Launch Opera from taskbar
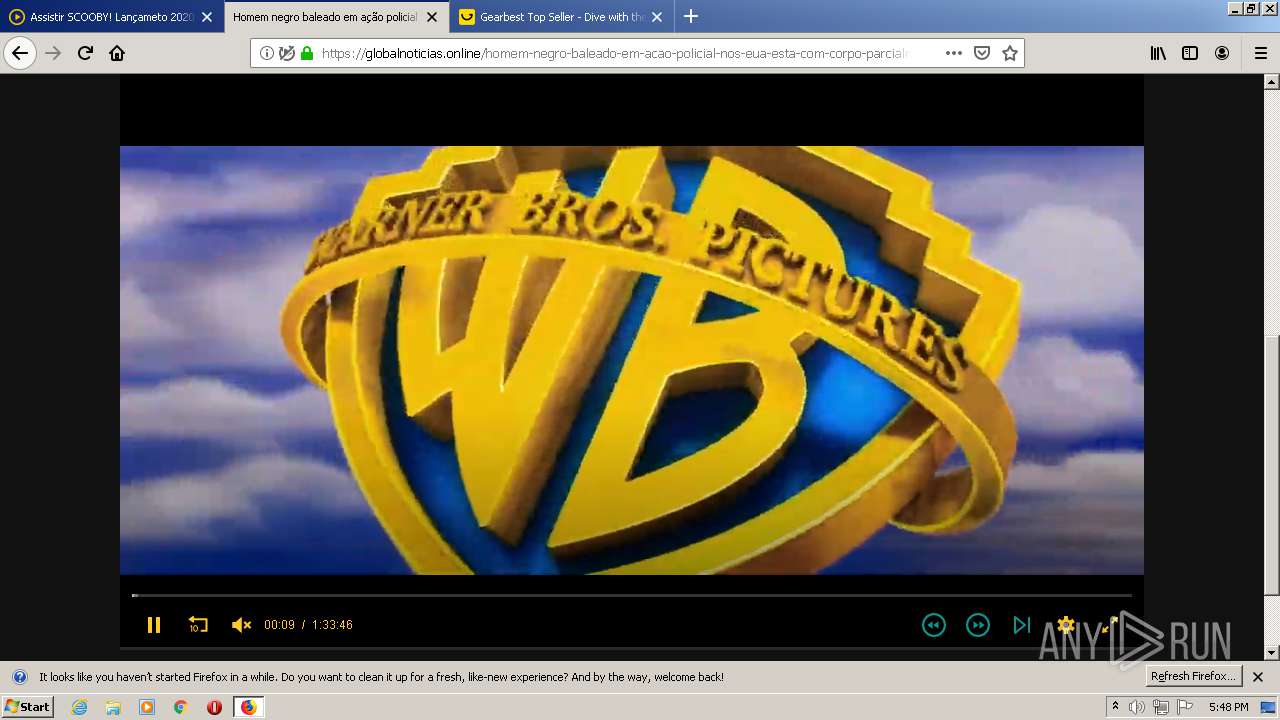This screenshot has width=1280, height=720. (x=214, y=707)
